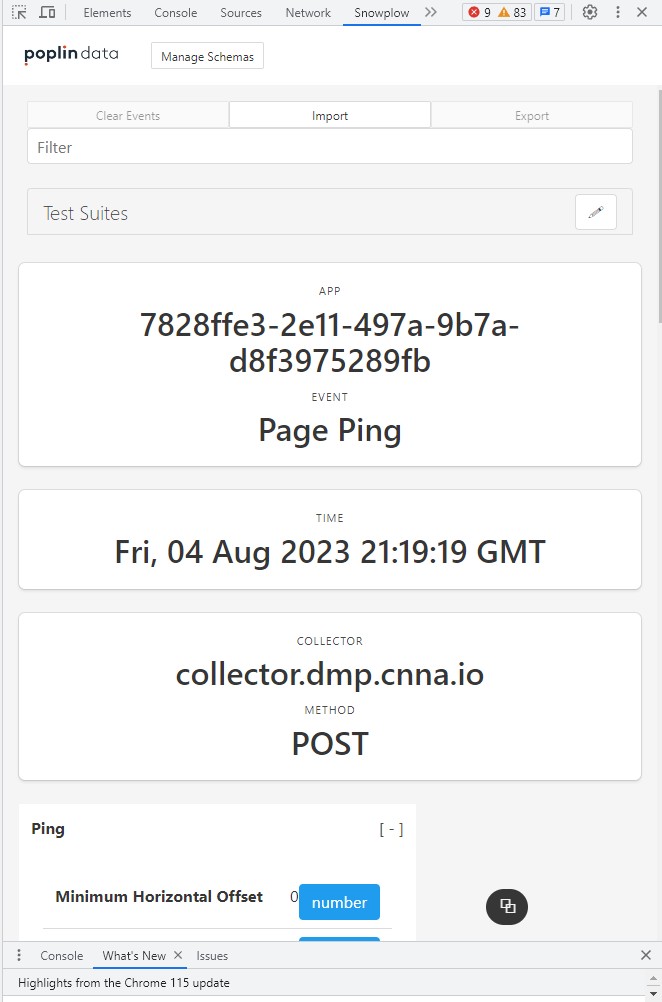The image size is (662, 1002).
Task: Open the DevTools three-dot customize menu
Action: pos(617,13)
